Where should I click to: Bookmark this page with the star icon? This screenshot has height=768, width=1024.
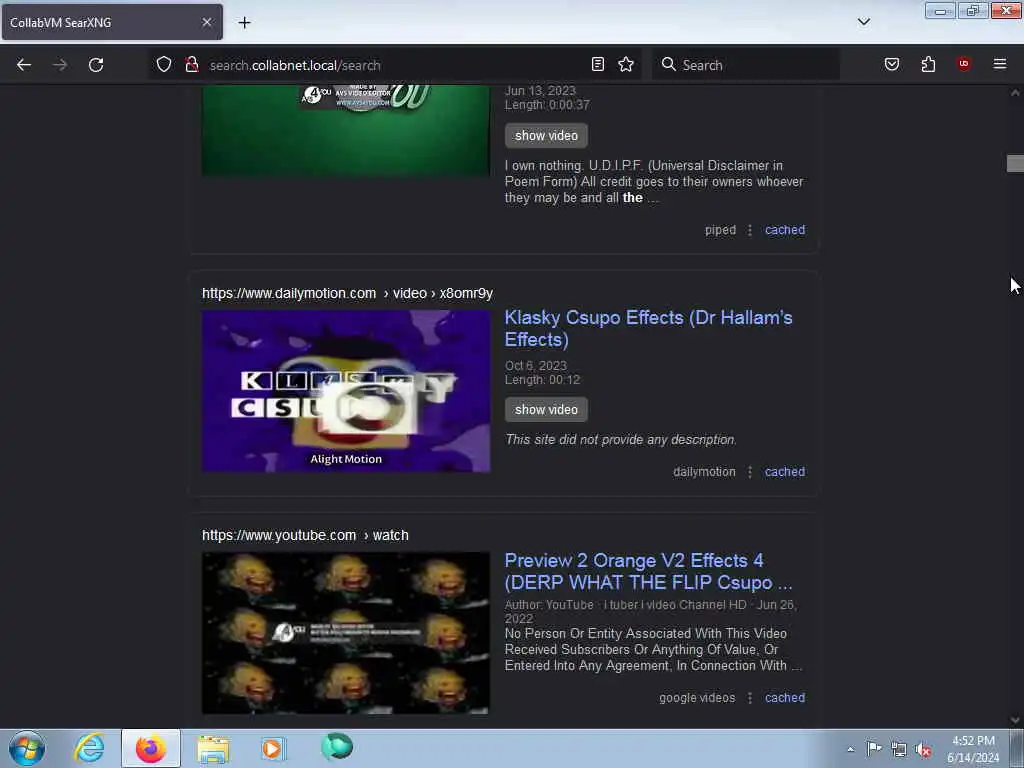(x=626, y=64)
